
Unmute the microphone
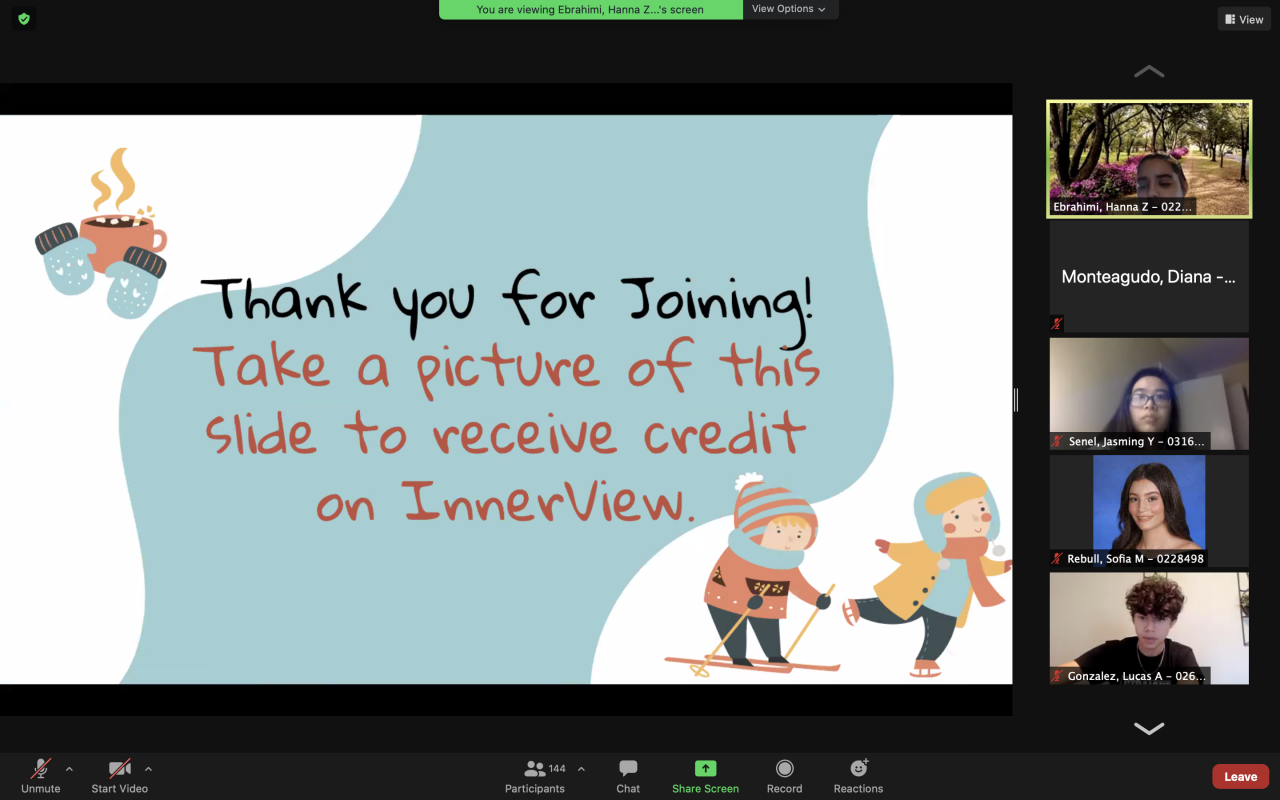pyautogui.click(x=41, y=775)
